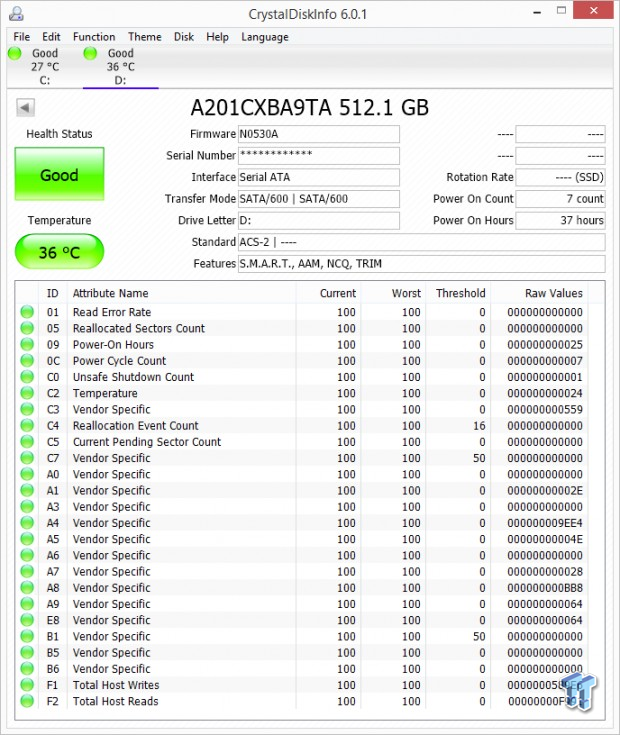The width and height of the screenshot is (620, 735).
Task: Click threshold value 16 in C4 row
Action: [x=479, y=426]
